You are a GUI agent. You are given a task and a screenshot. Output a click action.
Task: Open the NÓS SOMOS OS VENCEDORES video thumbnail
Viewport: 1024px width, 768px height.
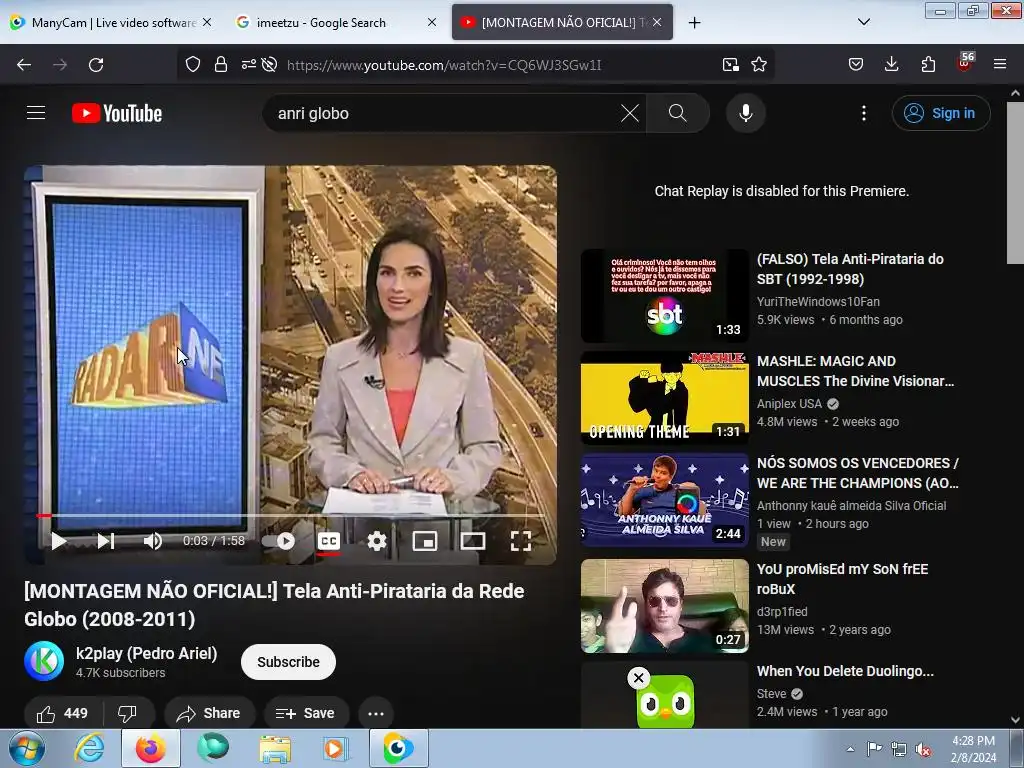click(x=665, y=500)
